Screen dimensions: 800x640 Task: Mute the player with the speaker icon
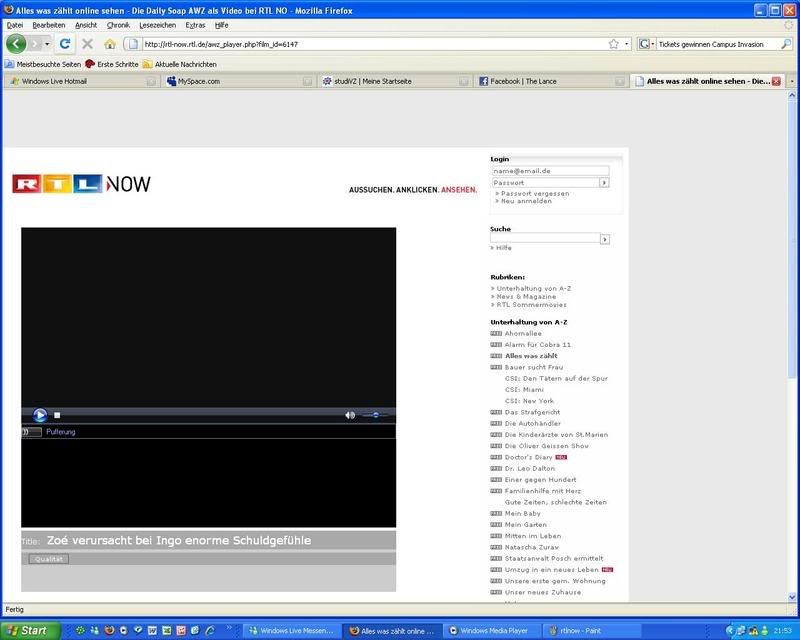click(x=350, y=415)
